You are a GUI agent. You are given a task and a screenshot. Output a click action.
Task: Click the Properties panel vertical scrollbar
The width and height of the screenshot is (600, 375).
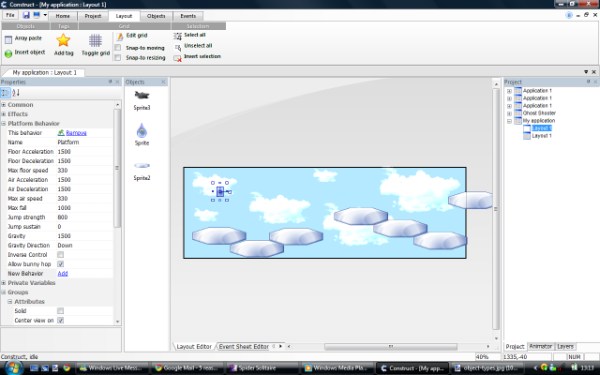[x=117, y=168]
